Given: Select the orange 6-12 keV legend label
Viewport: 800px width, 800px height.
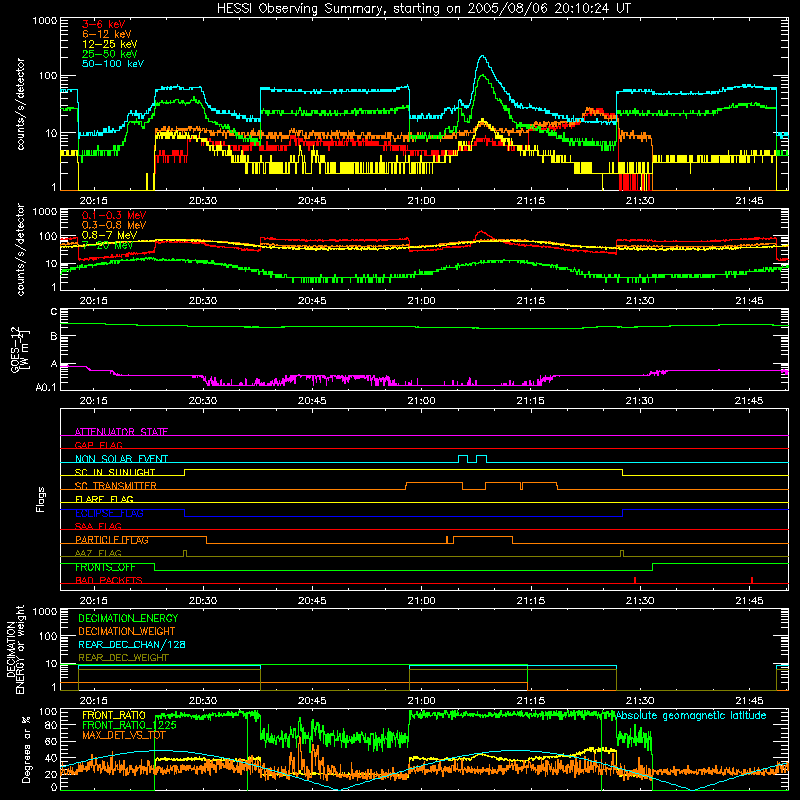Looking at the screenshot, I should click(106, 34).
